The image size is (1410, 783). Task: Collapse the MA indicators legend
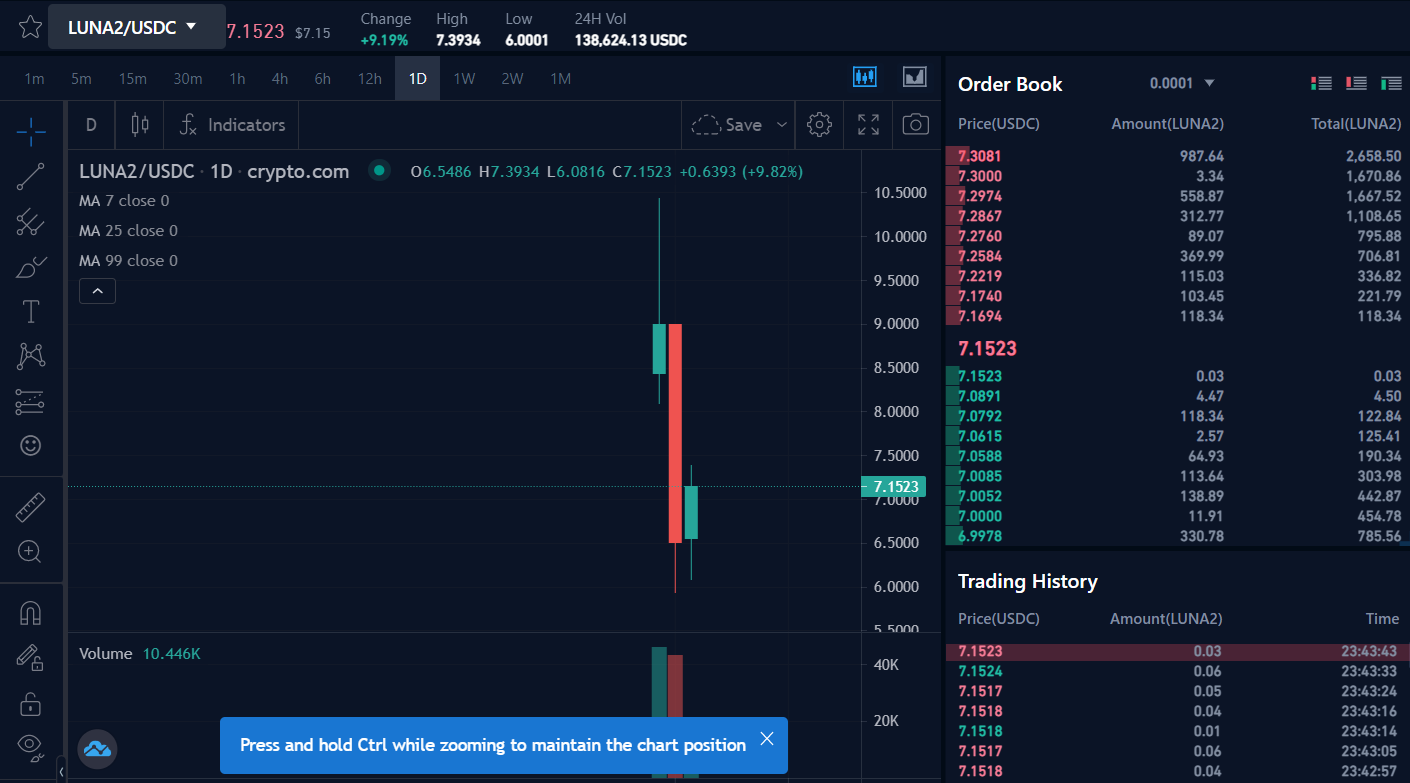pyautogui.click(x=97, y=291)
